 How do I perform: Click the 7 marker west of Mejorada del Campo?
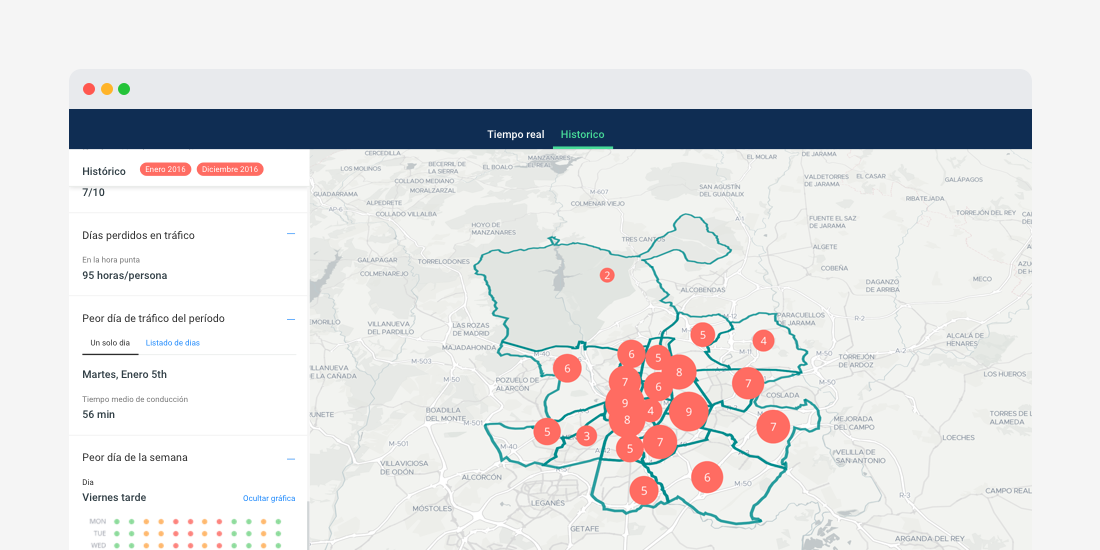[772, 427]
